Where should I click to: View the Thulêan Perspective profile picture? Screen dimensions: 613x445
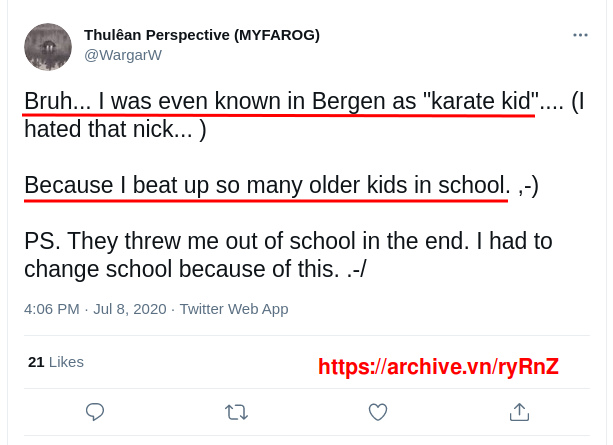(x=48, y=47)
